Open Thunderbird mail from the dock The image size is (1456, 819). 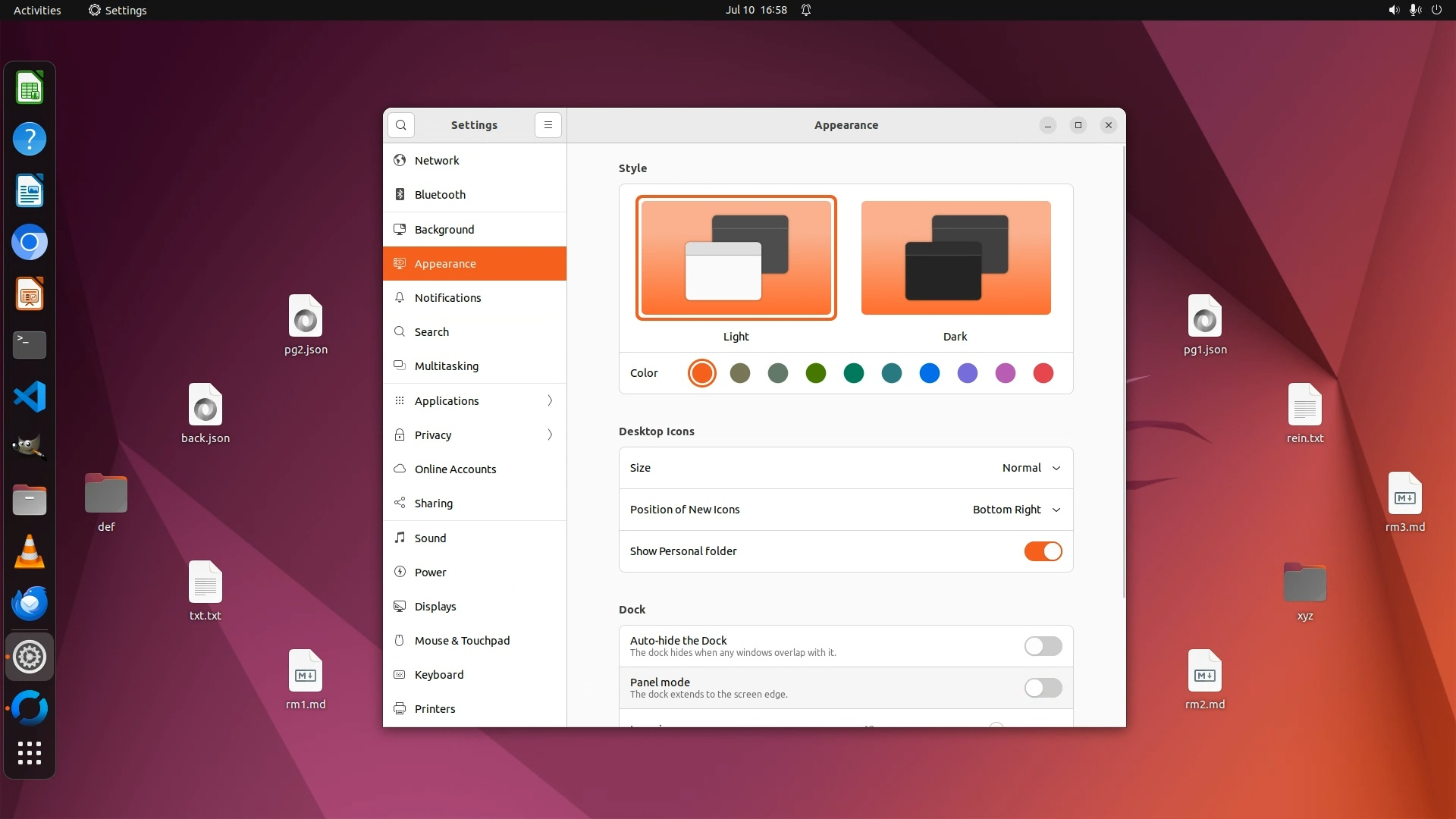pos(30,604)
